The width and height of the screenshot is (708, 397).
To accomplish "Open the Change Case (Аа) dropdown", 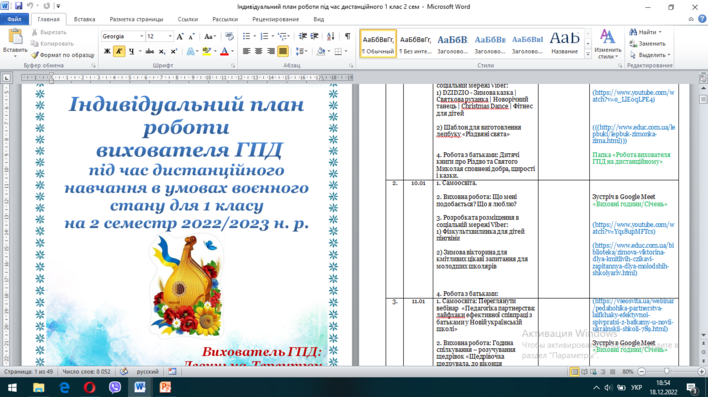I will (210, 36).
